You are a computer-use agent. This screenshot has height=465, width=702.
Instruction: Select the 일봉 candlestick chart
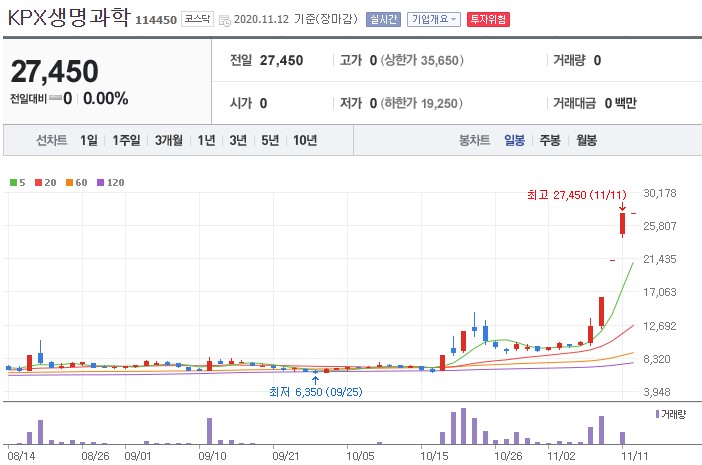(514, 141)
